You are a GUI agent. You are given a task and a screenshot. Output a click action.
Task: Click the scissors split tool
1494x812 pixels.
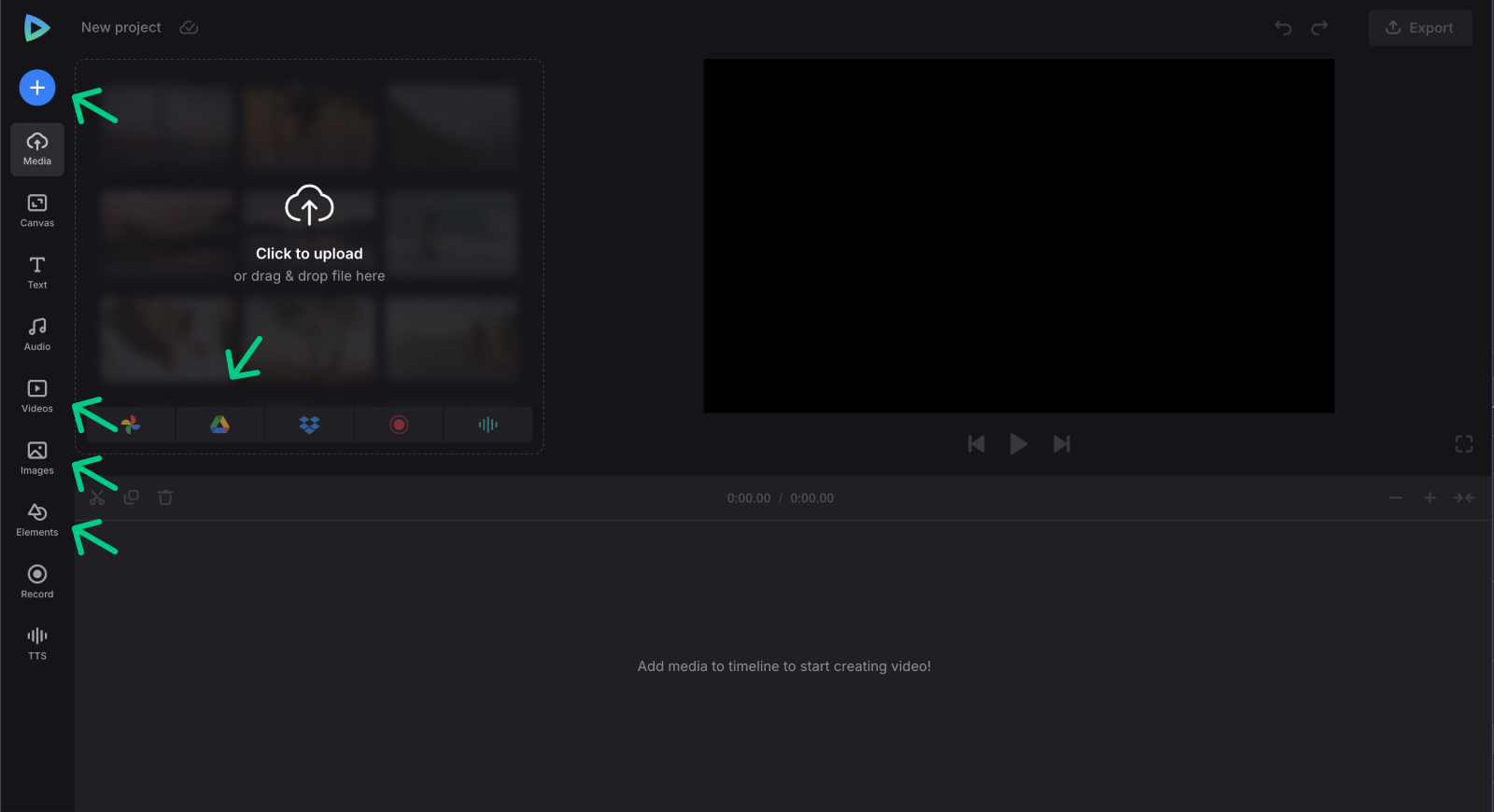97,497
